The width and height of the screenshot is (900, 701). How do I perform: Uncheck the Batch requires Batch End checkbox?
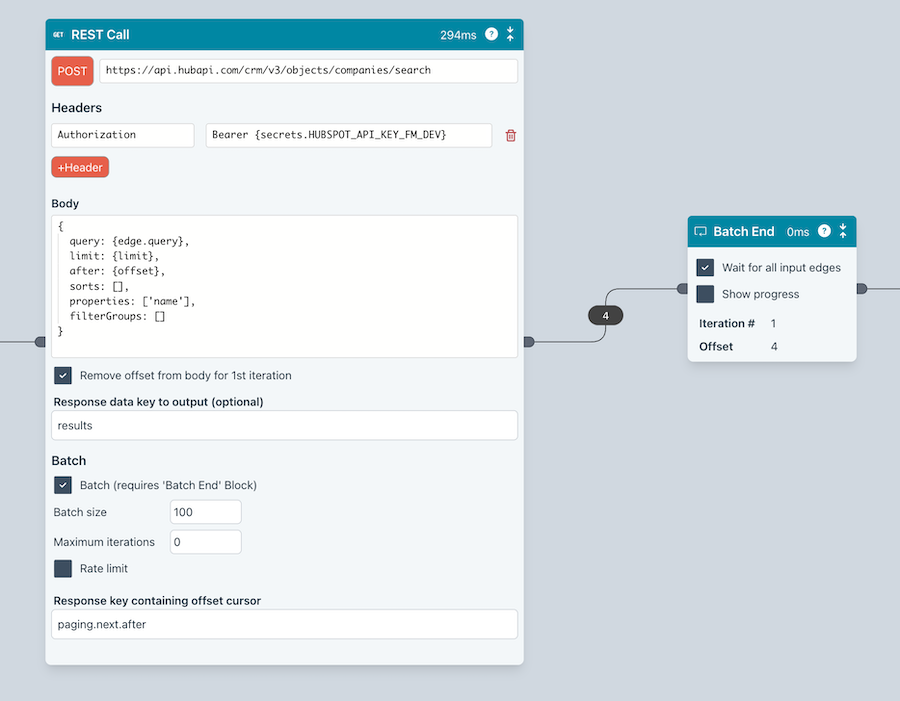(63, 485)
